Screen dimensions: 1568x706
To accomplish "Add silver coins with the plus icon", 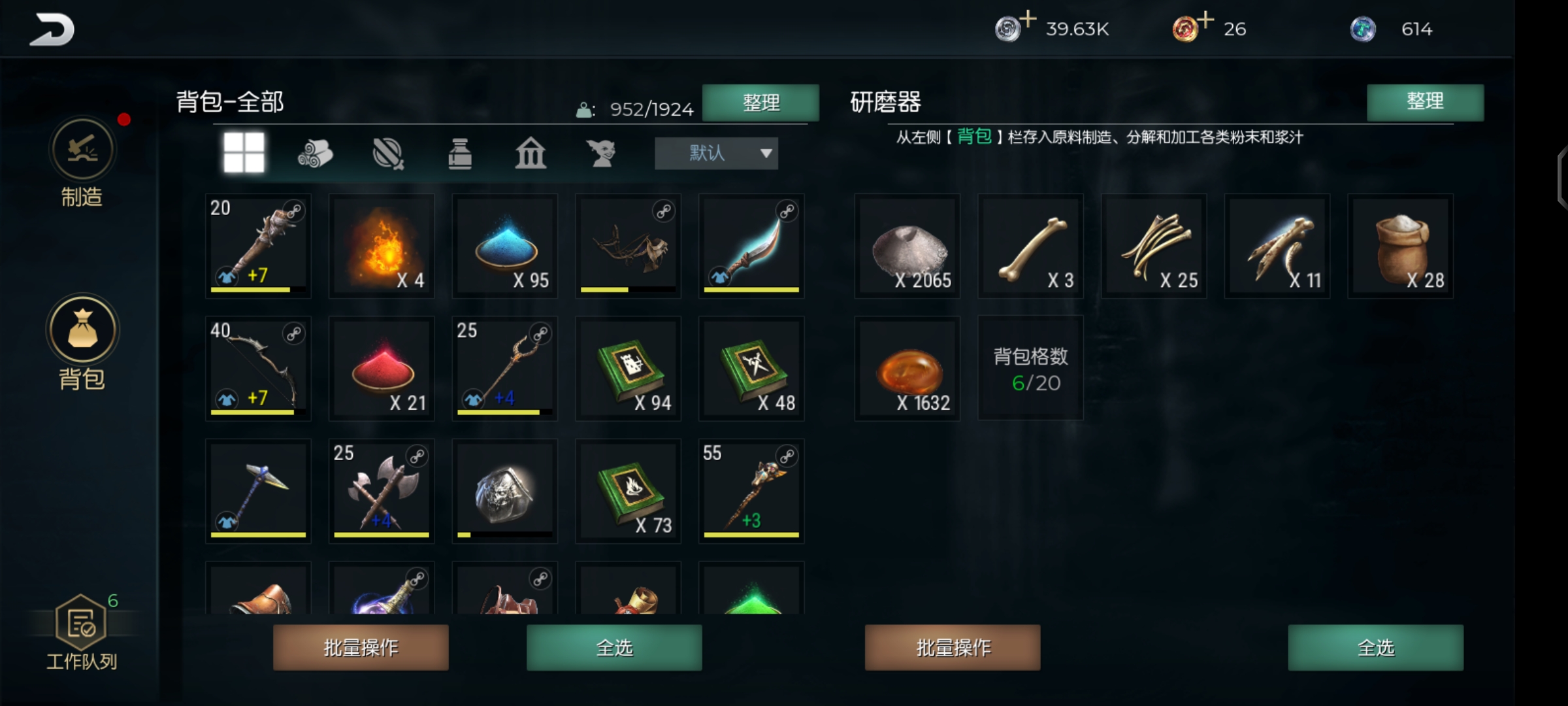I will [1028, 18].
